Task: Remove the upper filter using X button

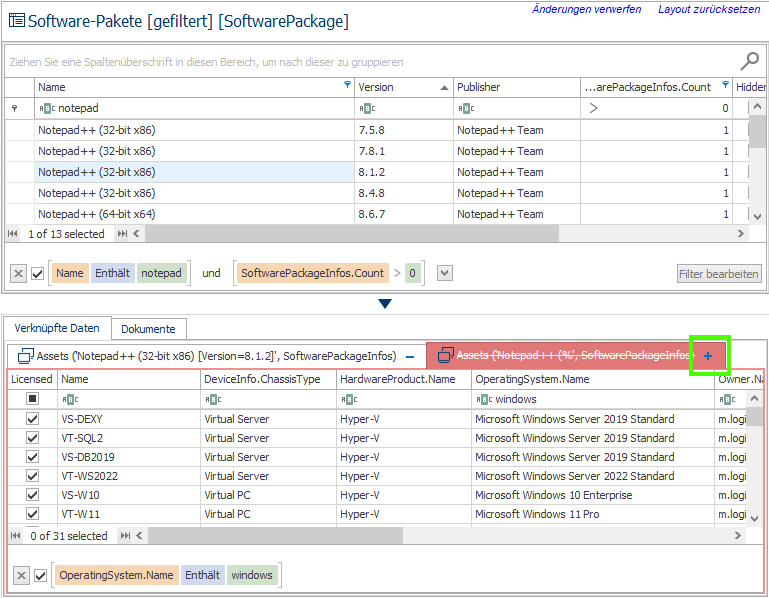Action: click(x=19, y=273)
